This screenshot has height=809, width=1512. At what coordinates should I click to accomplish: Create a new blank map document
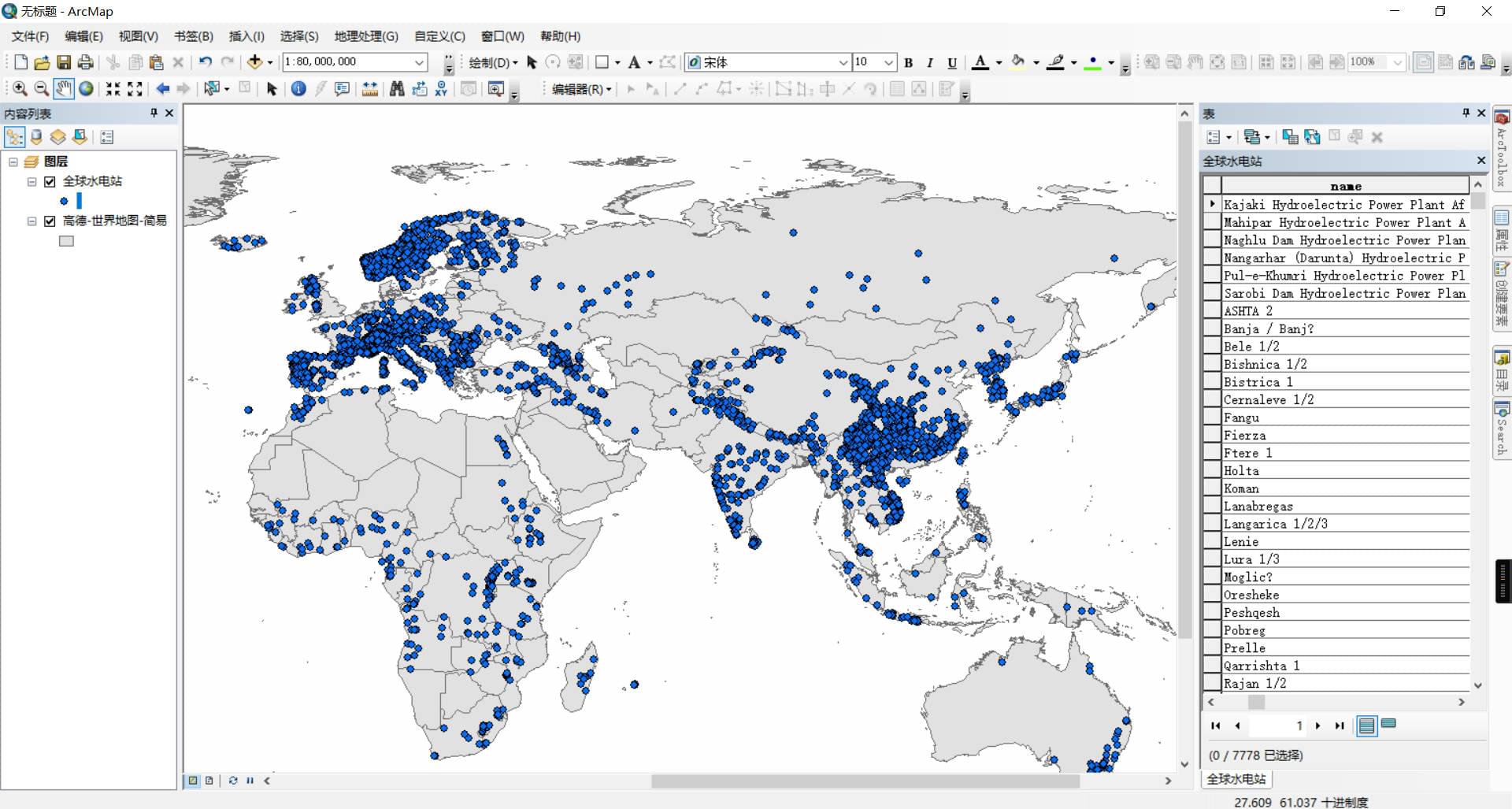(x=20, y=62)
